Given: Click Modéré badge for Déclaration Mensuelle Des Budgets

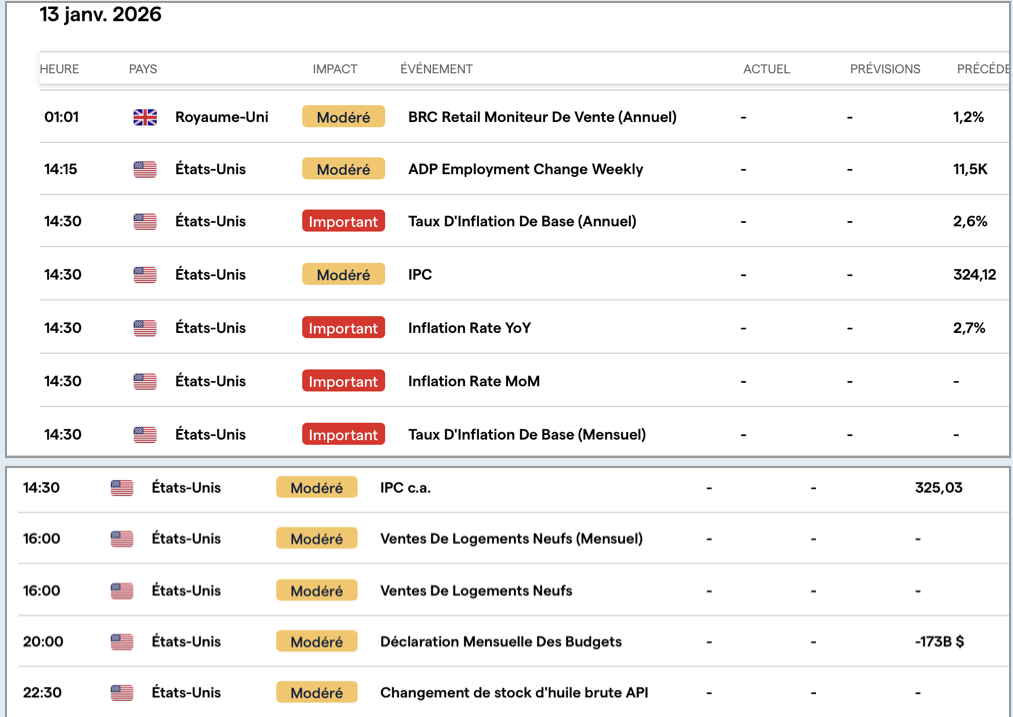Looking at the screenshot, I should 317,641.
